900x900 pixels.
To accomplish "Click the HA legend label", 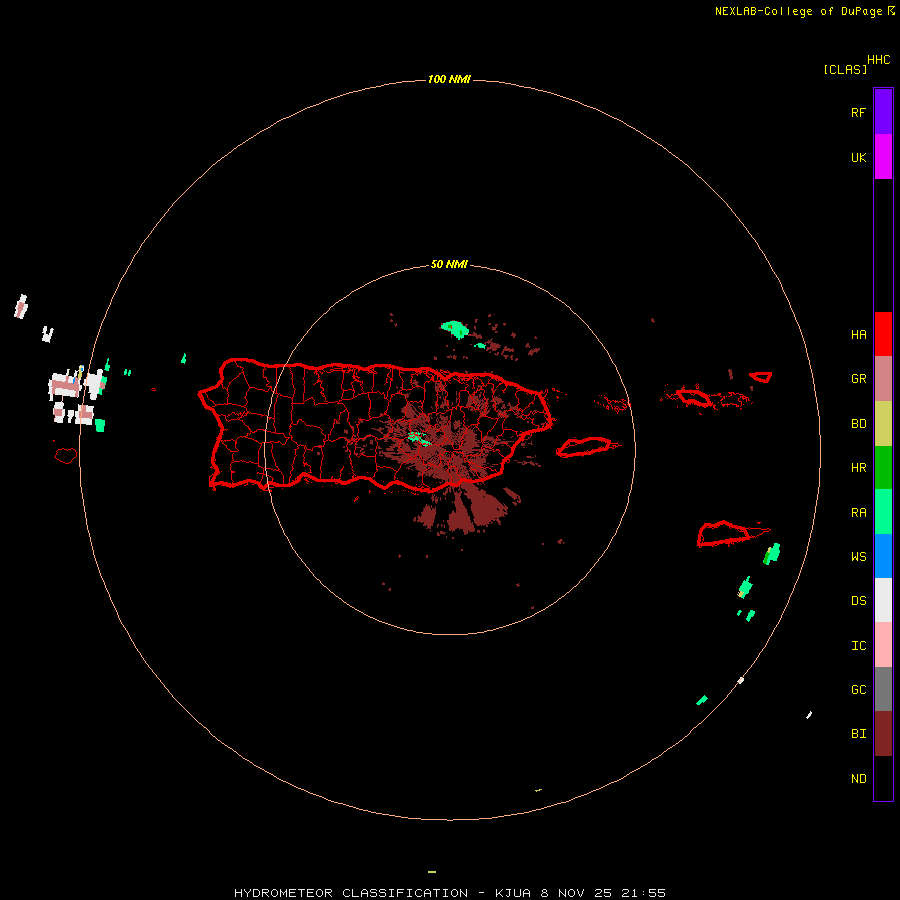I will click(858, 335).
